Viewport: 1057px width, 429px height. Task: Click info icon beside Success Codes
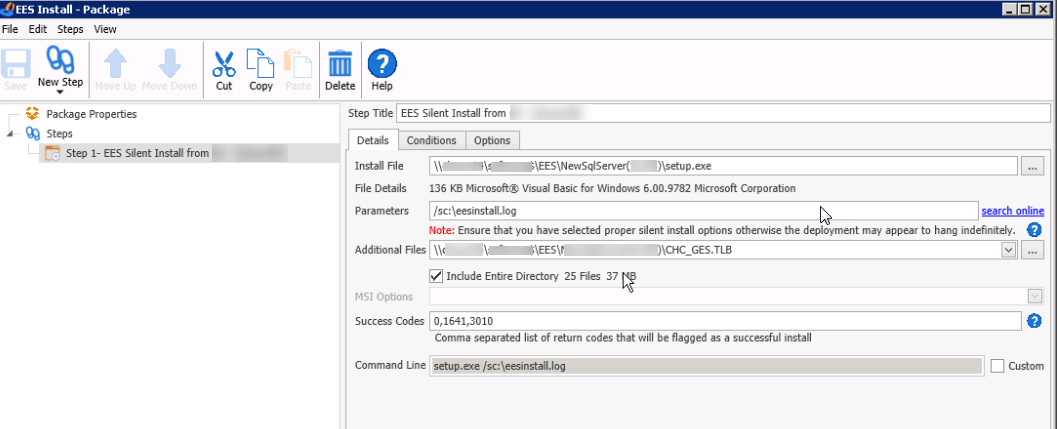point(1035,321)
